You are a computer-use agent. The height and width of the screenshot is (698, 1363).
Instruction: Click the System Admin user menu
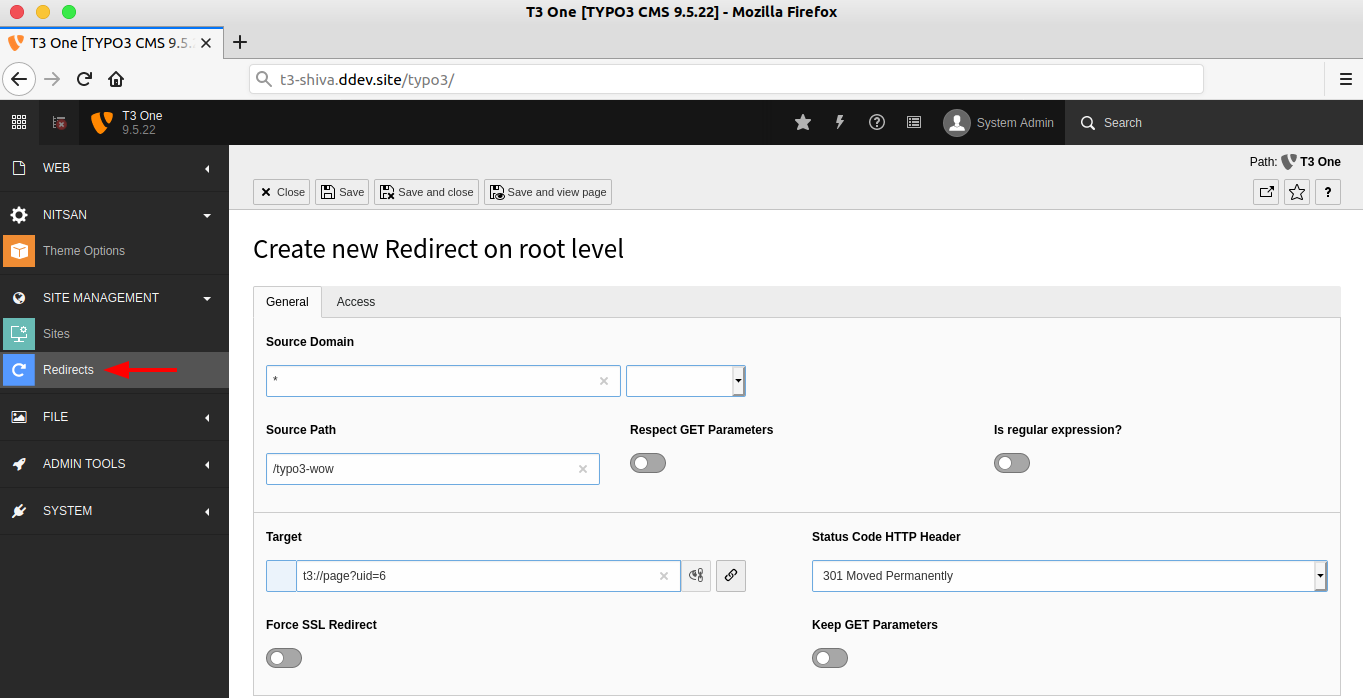point(998,122)
